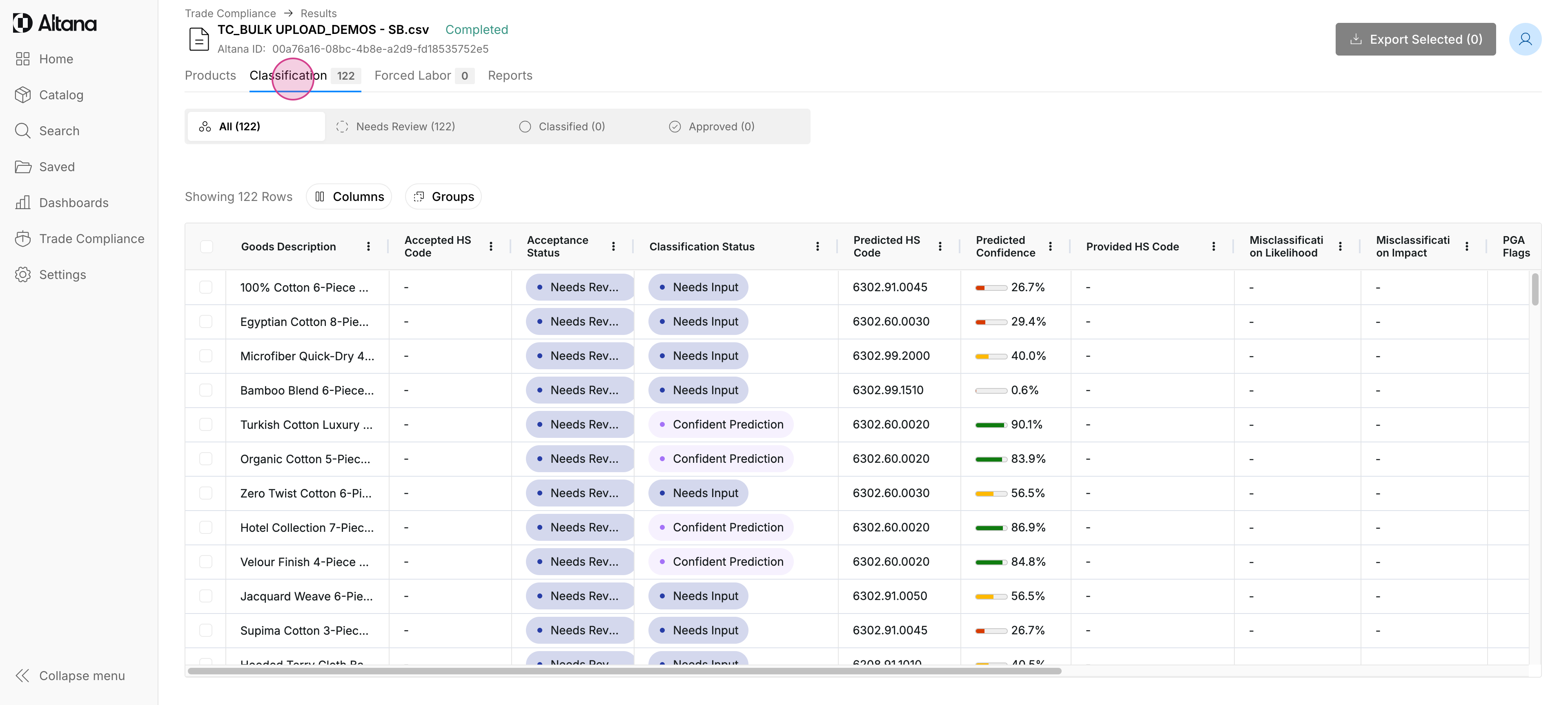Click the user profile avatar icon
Screen dimensions: 1568x705
(1524, 40)
